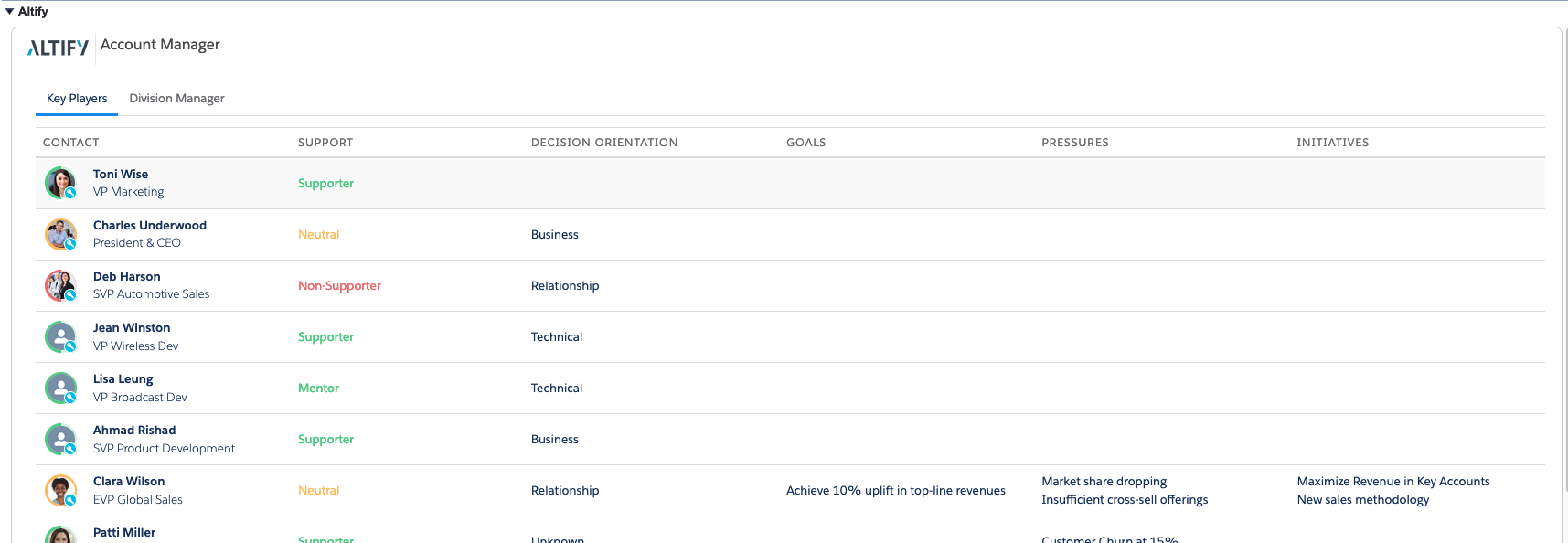This screenshot has width=1568, height=543.
Task: Click Toni Wise's avatar icon
Action: [x=60, y=183]
